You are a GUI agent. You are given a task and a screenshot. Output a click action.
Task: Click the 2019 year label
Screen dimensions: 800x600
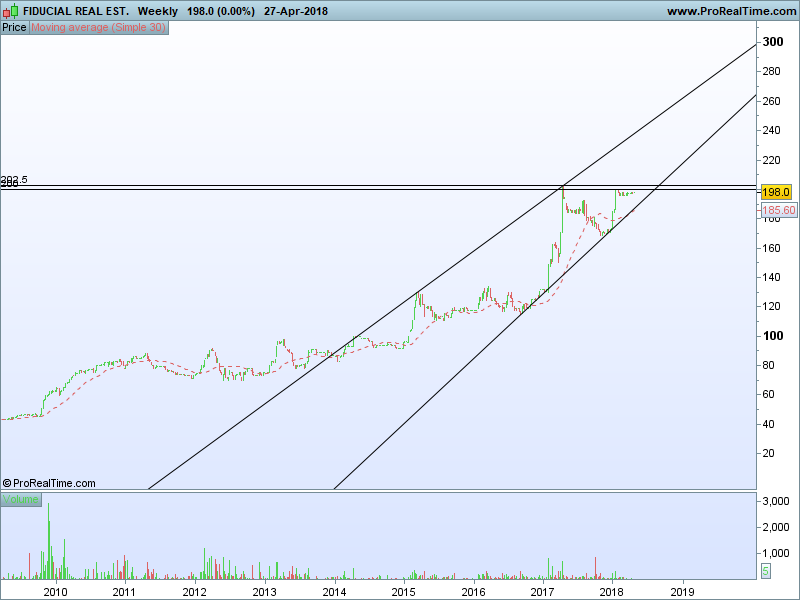tap(682, 592)
